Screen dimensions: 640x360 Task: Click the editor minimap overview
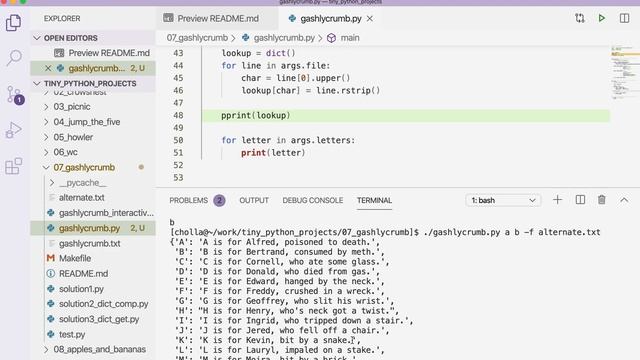point(625,73)
